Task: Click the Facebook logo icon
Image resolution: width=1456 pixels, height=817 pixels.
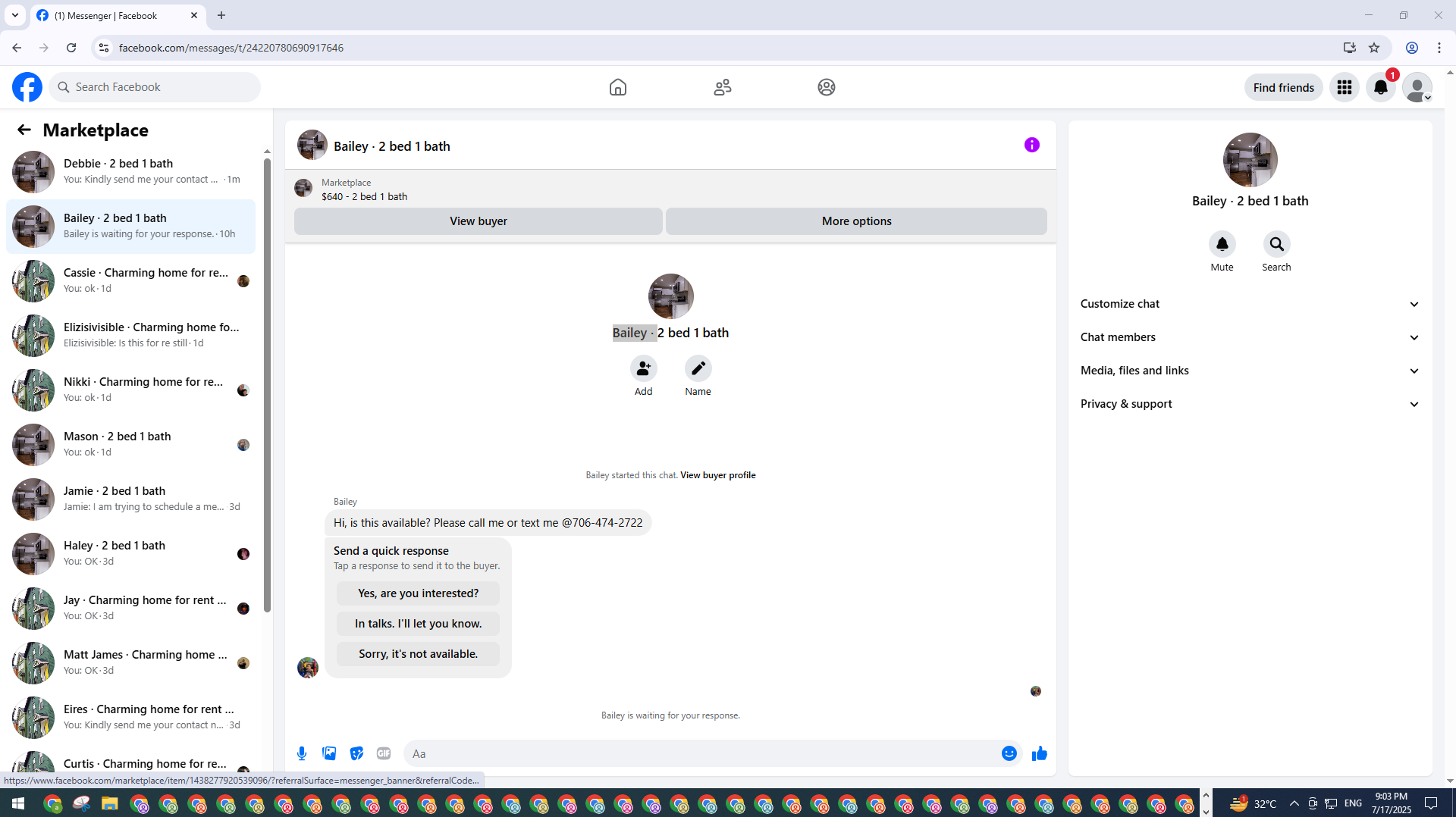Action: click(27, 87)
